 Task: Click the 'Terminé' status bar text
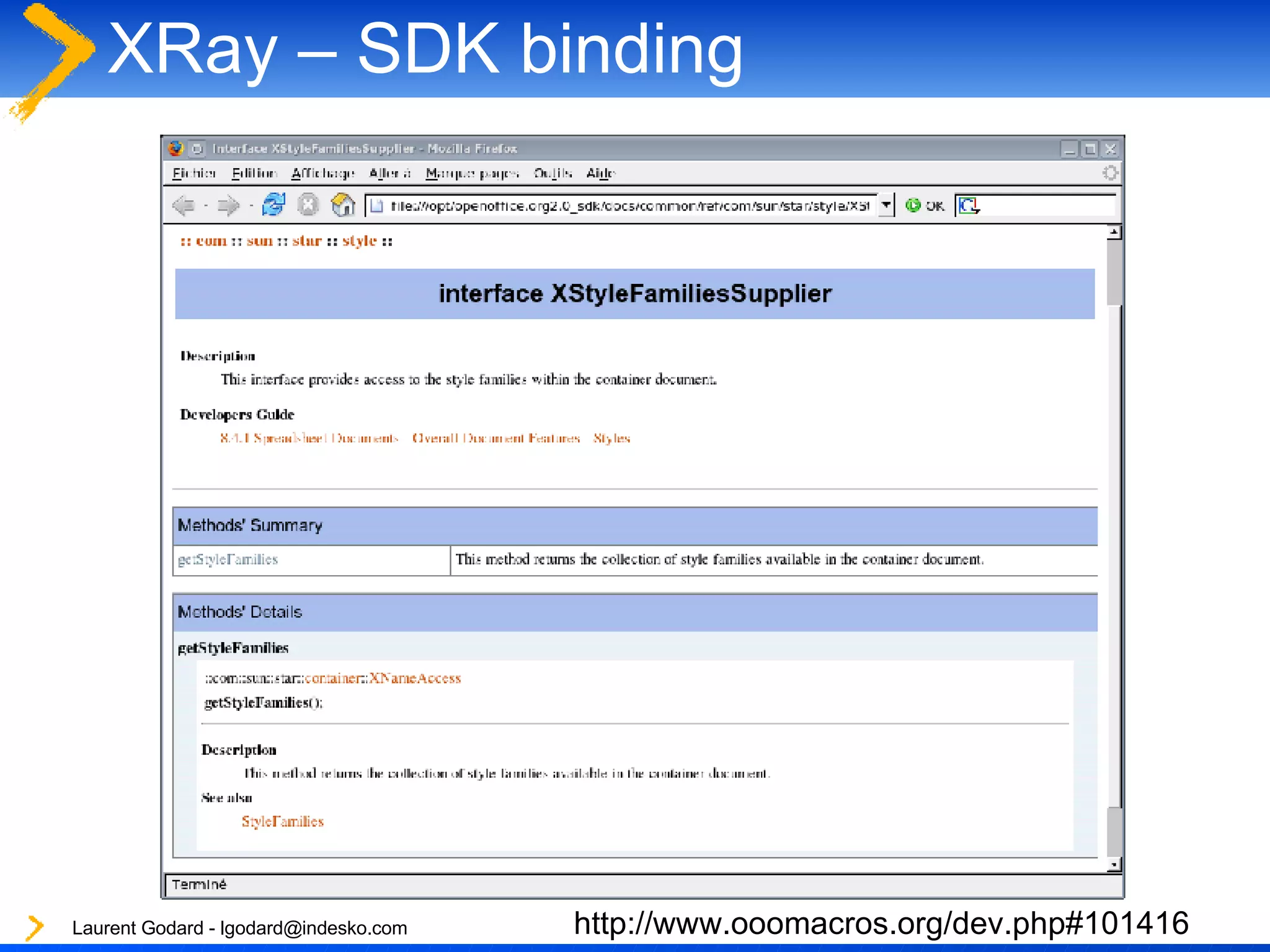pos(199,884)
